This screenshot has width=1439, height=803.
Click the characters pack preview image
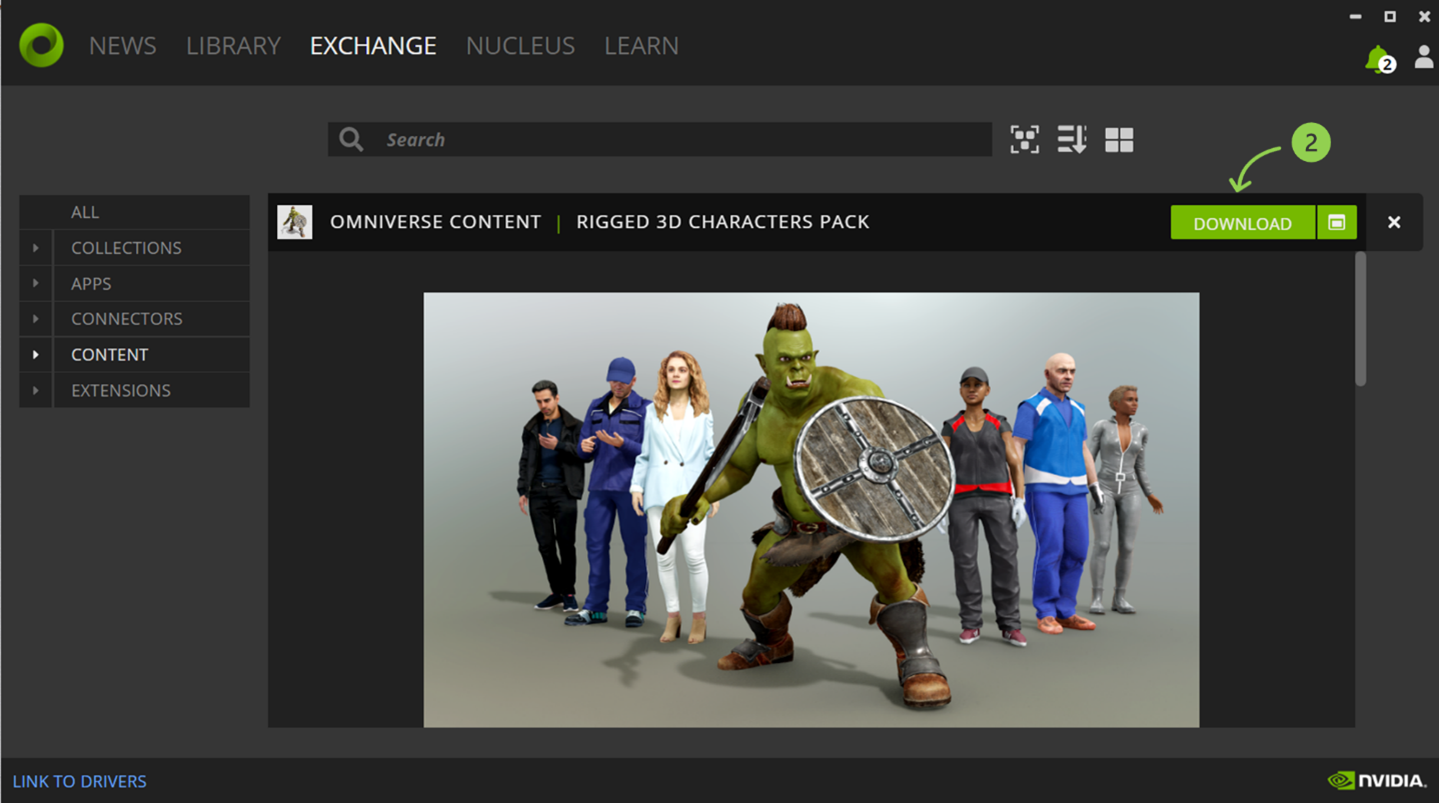coord(811,510)
